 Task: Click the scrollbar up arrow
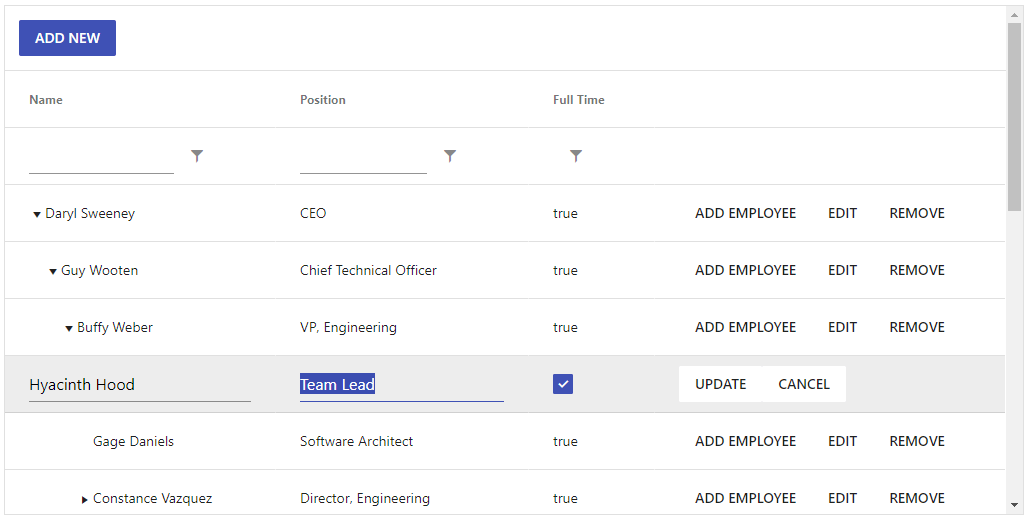tap(1014, 14)
